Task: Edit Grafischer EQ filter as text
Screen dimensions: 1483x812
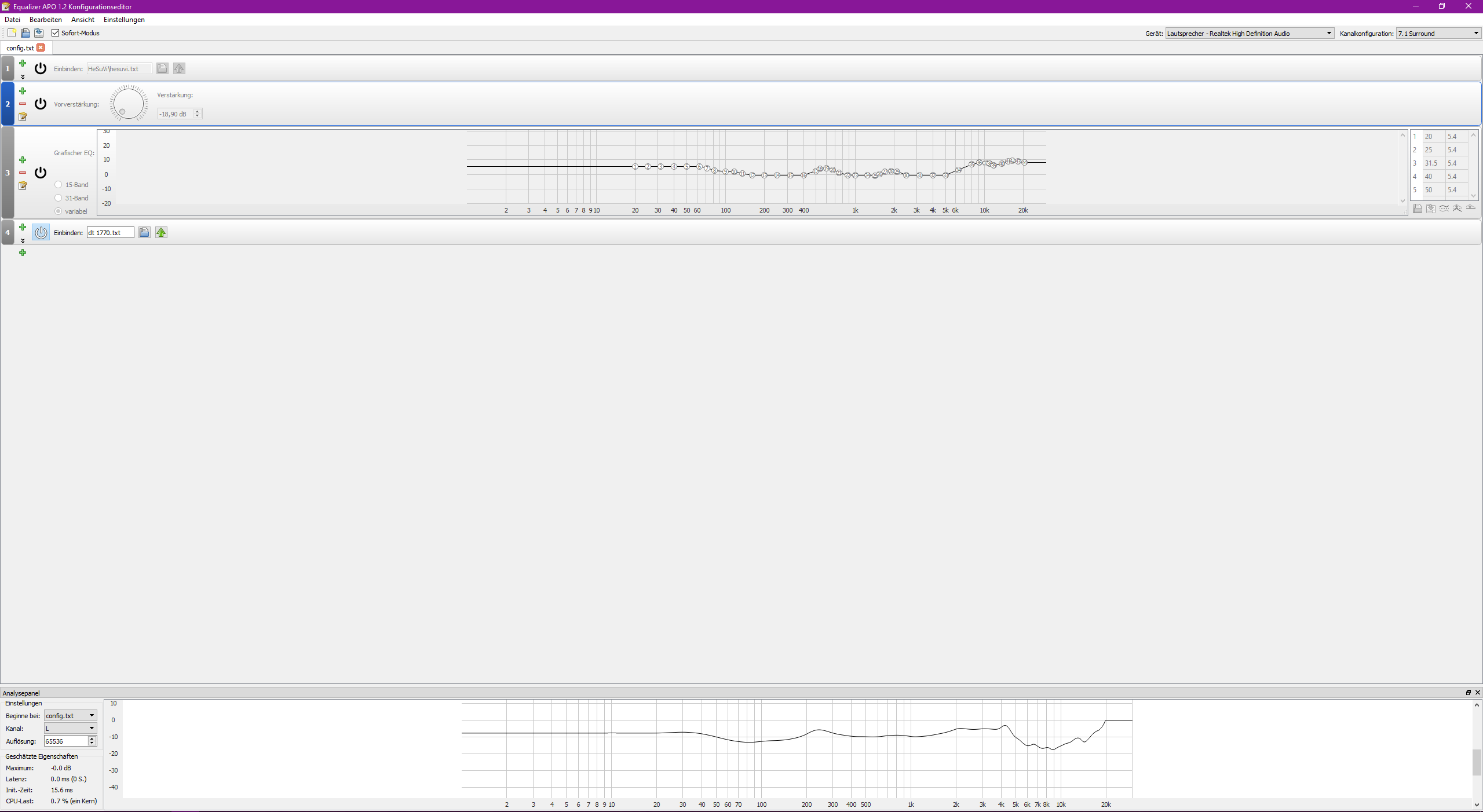Action: click(23, 186)
